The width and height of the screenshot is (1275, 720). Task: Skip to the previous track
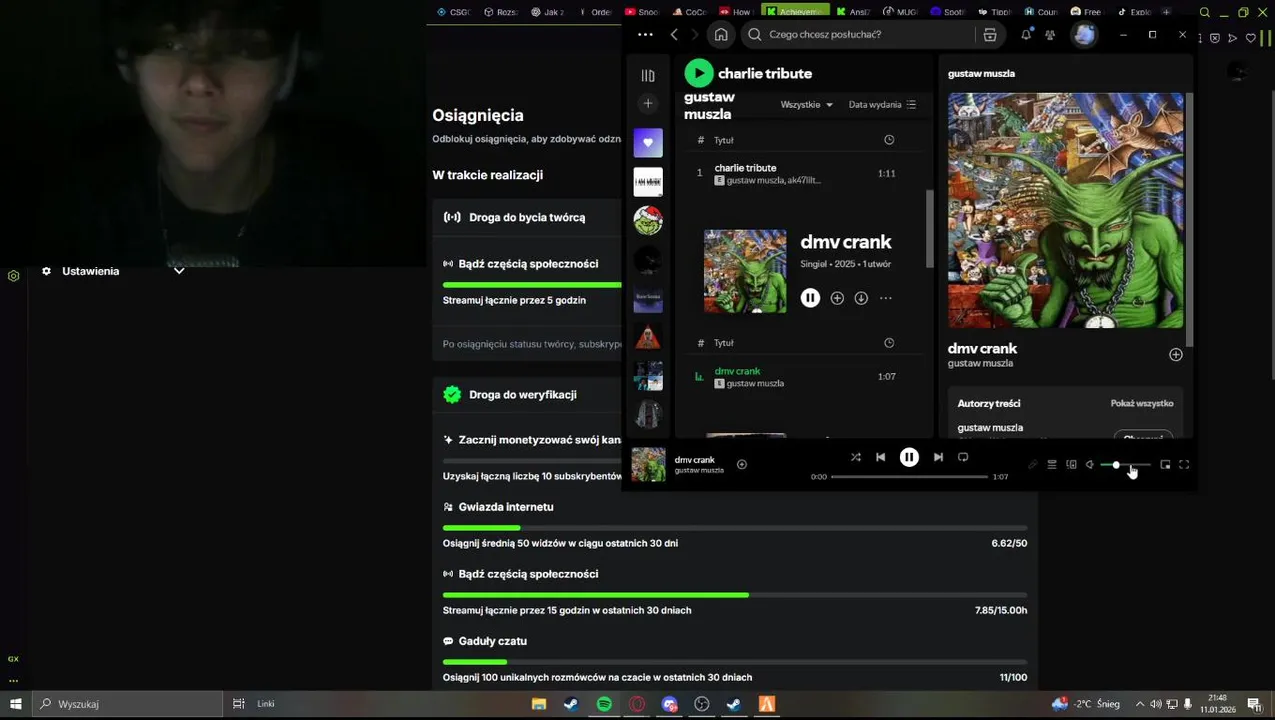[880, 457]
